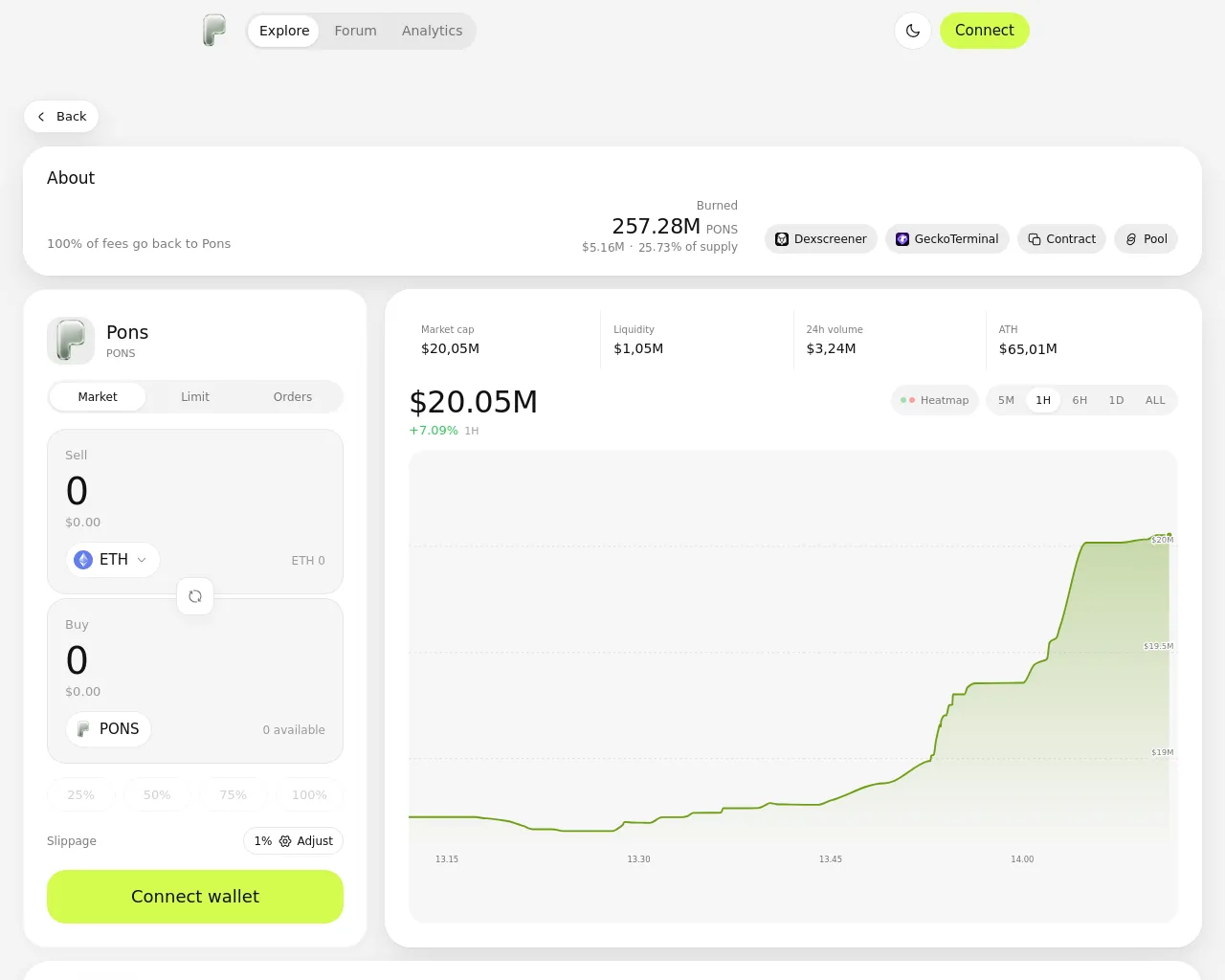1225x980 pixels.
Task: Click the Buy amount input field
Action: coord(195,660)
